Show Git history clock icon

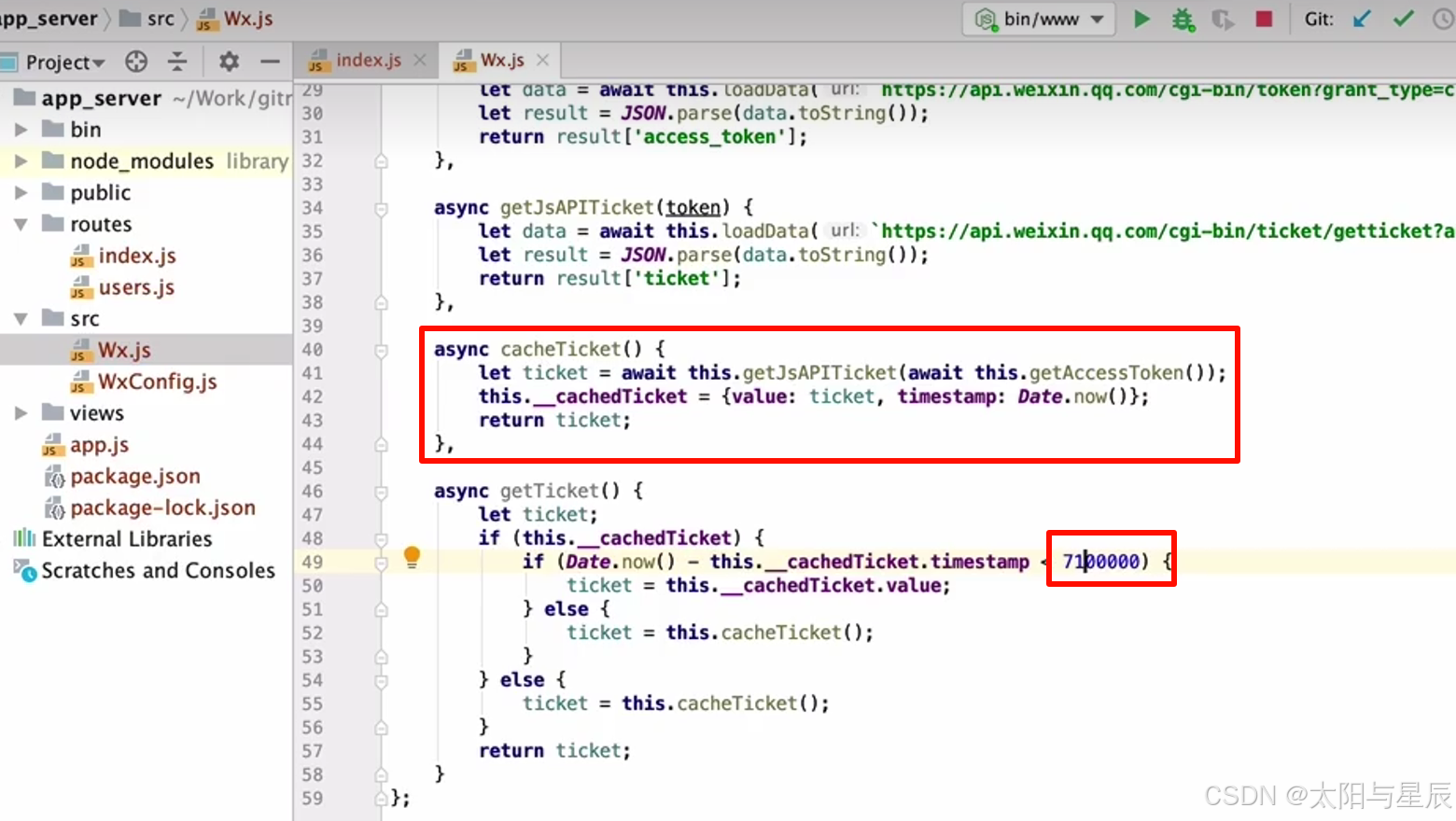[1443, 19]
